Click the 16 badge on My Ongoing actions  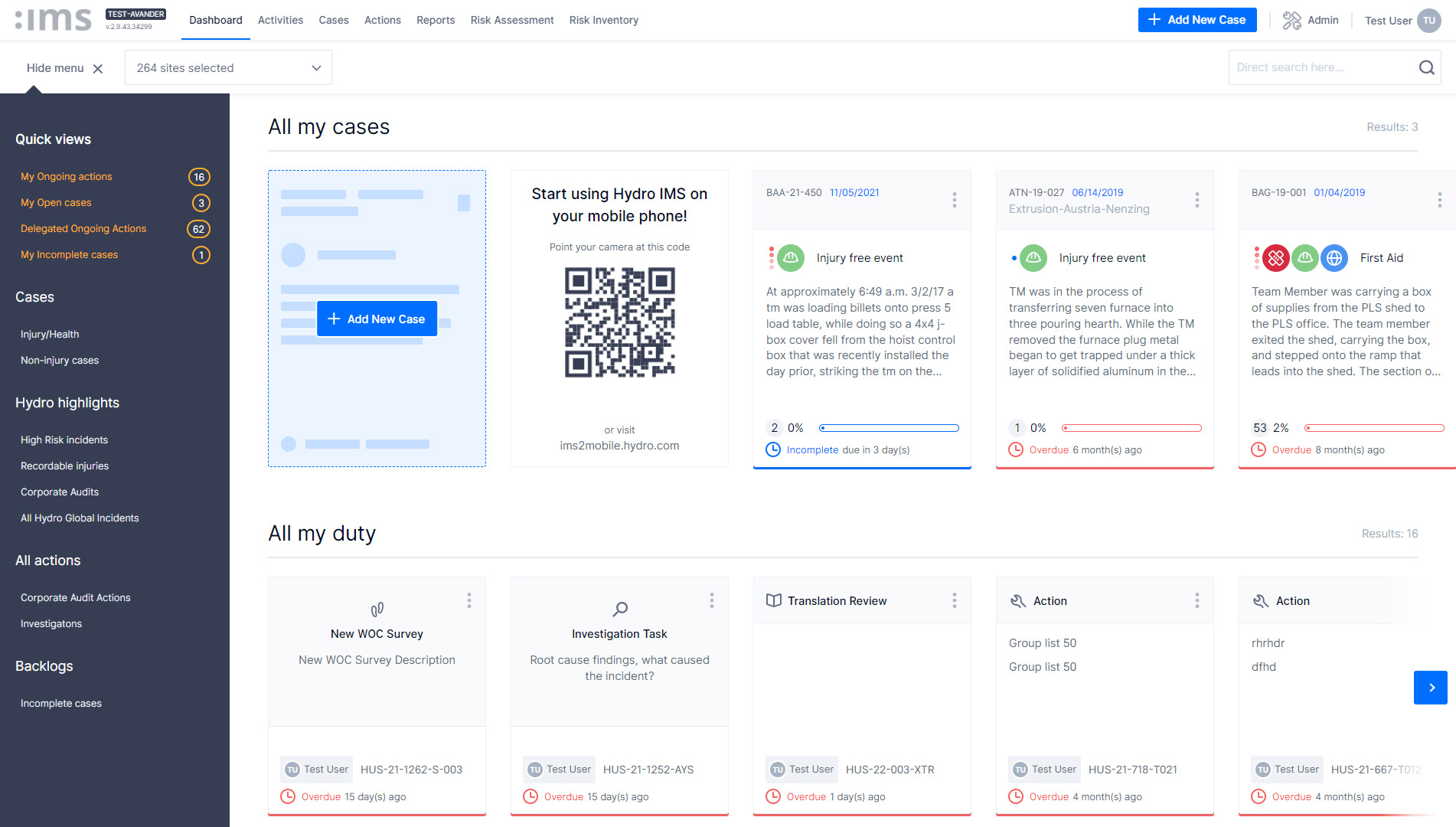point(199,177)
